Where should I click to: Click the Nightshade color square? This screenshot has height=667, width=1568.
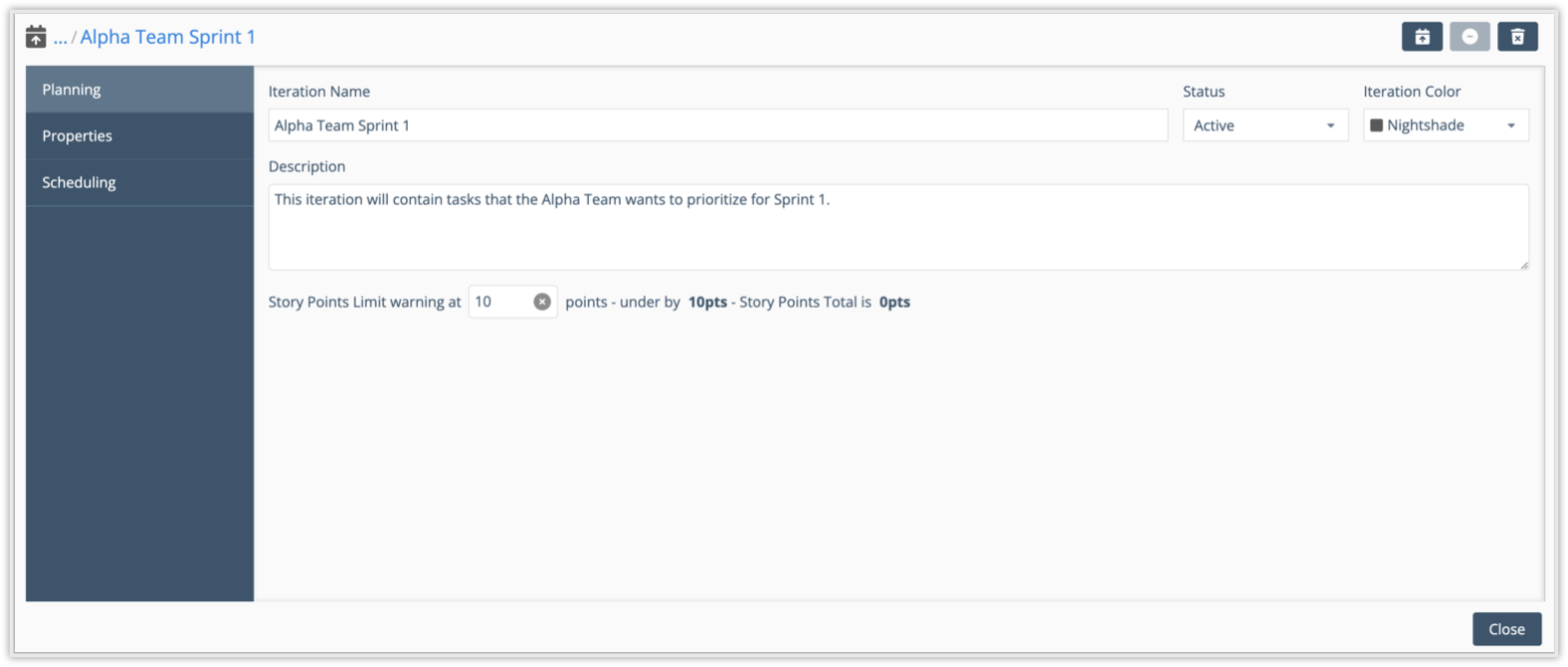[x=1377, y=125]
